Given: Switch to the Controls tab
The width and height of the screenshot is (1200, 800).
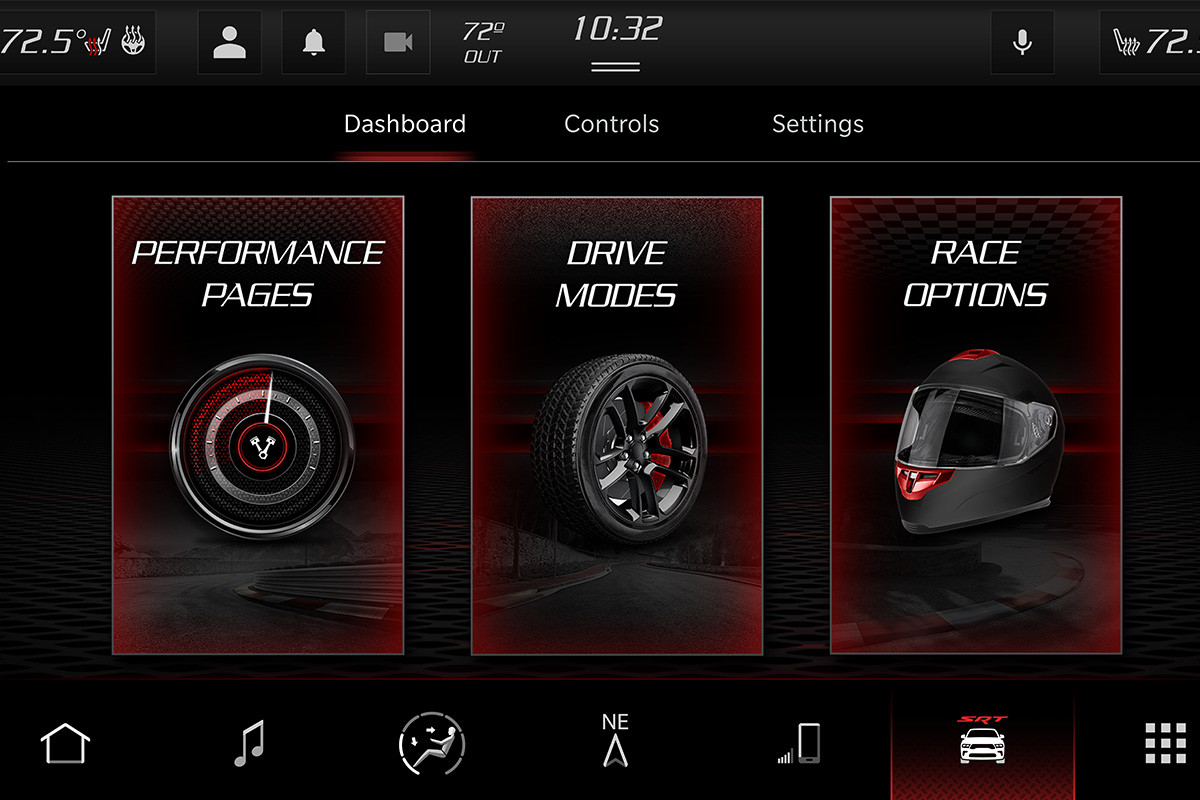Looking at the screenshot, I should point(611,123).
